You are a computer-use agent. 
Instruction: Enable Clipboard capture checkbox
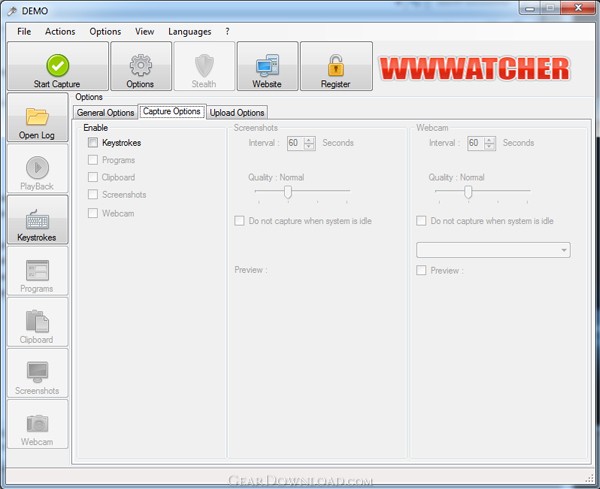pos(93,177)
